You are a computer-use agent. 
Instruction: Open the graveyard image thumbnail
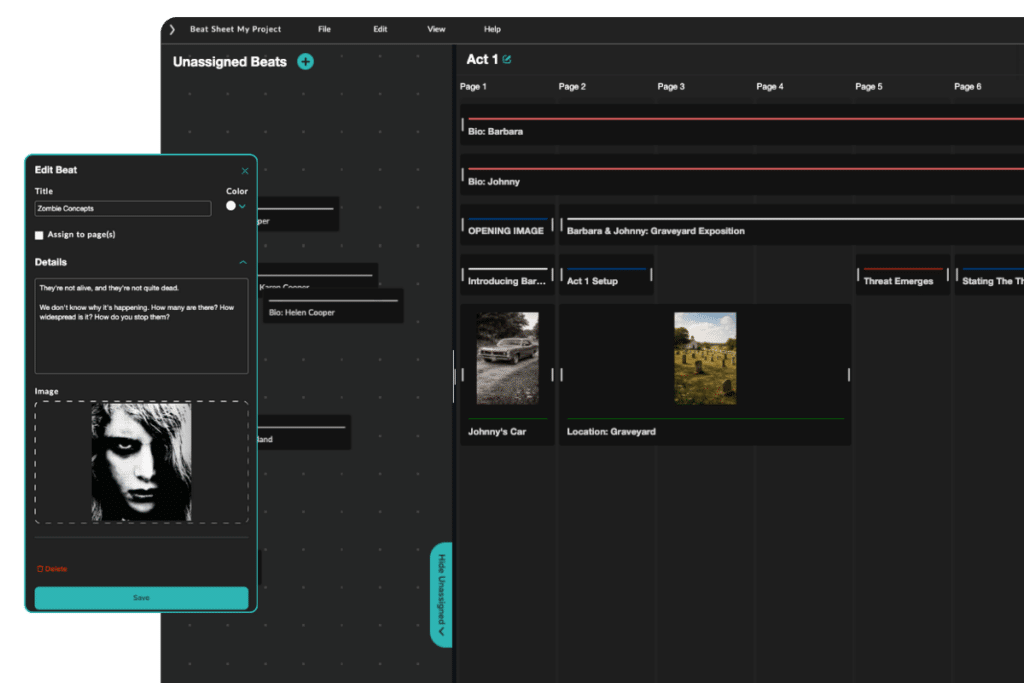705,358
